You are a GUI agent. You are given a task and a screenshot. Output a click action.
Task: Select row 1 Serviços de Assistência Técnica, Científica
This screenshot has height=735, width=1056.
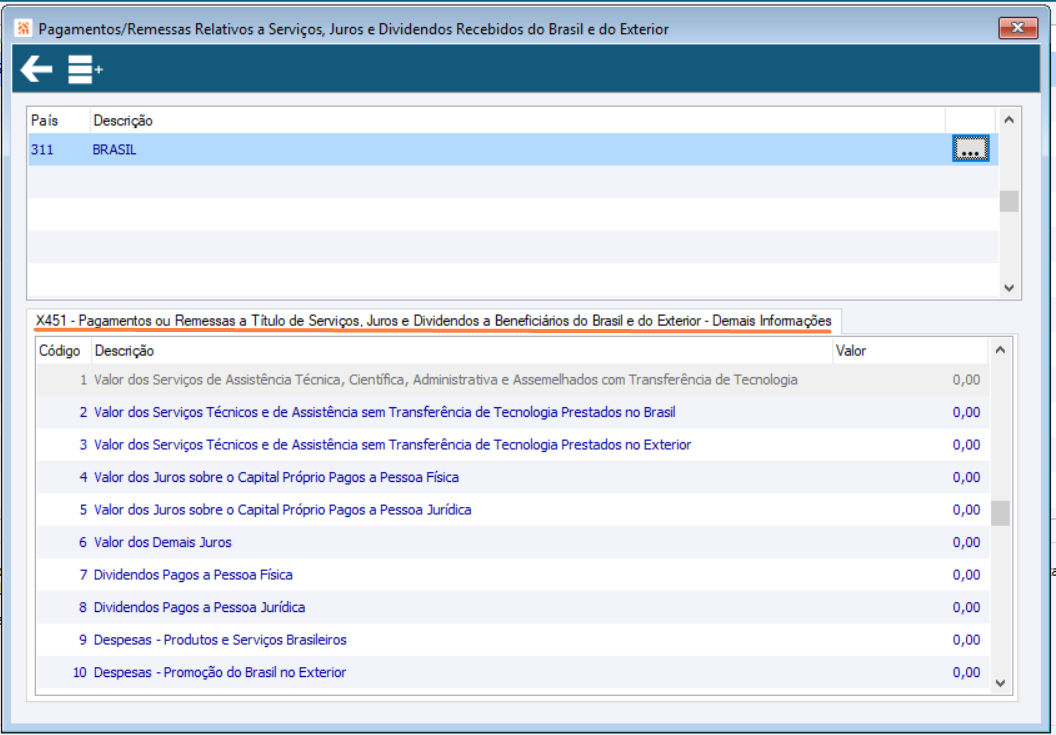(513, 380)
